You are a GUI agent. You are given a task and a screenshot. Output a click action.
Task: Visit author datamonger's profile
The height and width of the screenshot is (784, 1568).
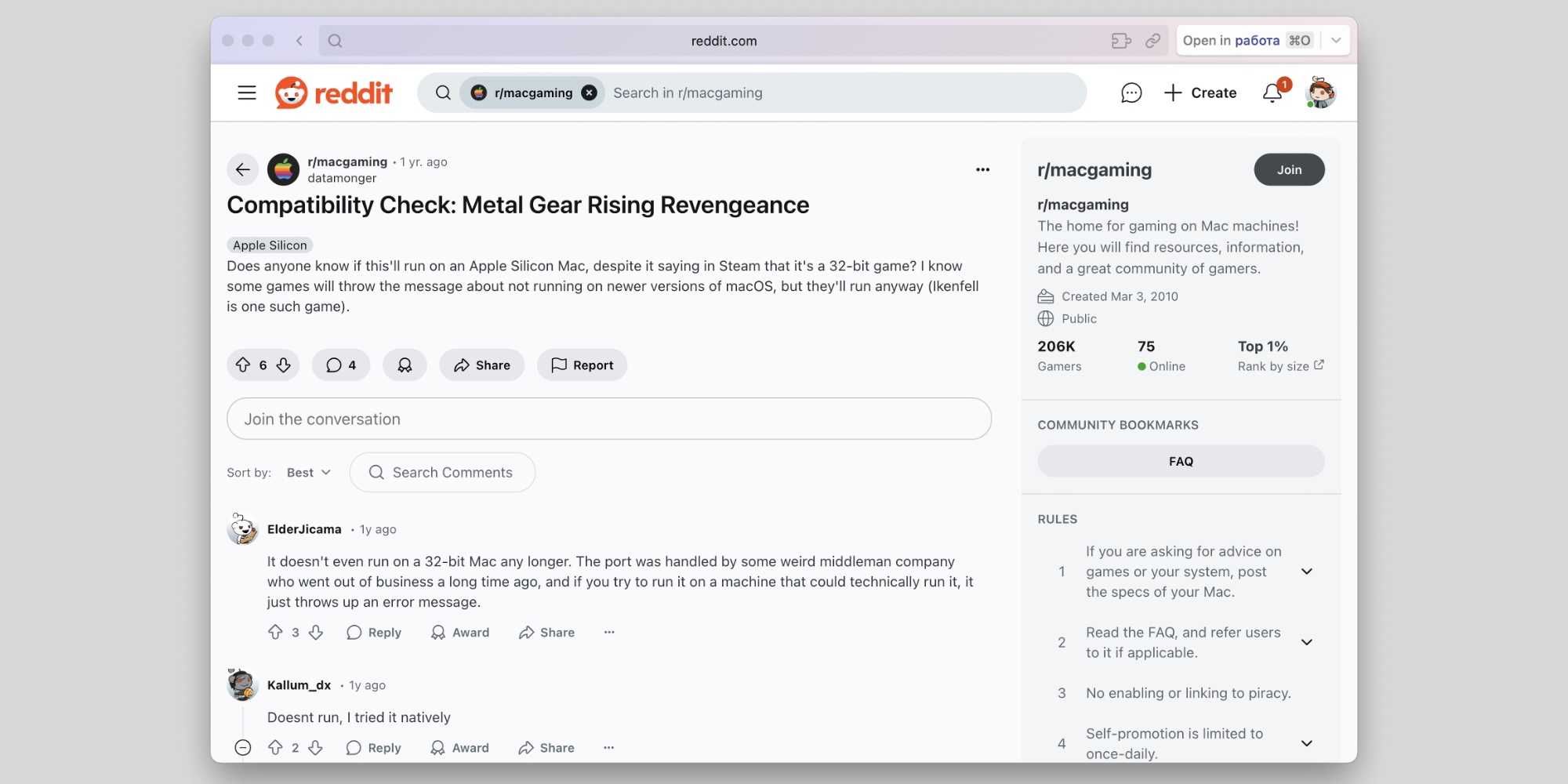[342, 178]
